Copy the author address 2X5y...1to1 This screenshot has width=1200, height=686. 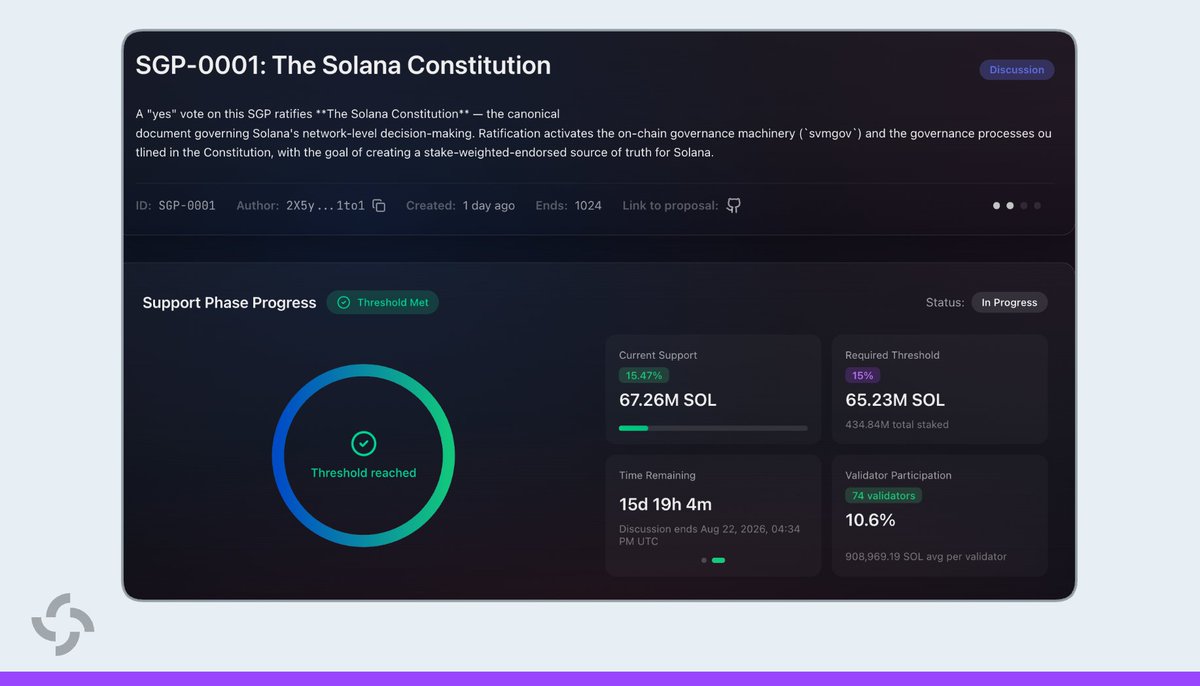[x=379, y=205]
